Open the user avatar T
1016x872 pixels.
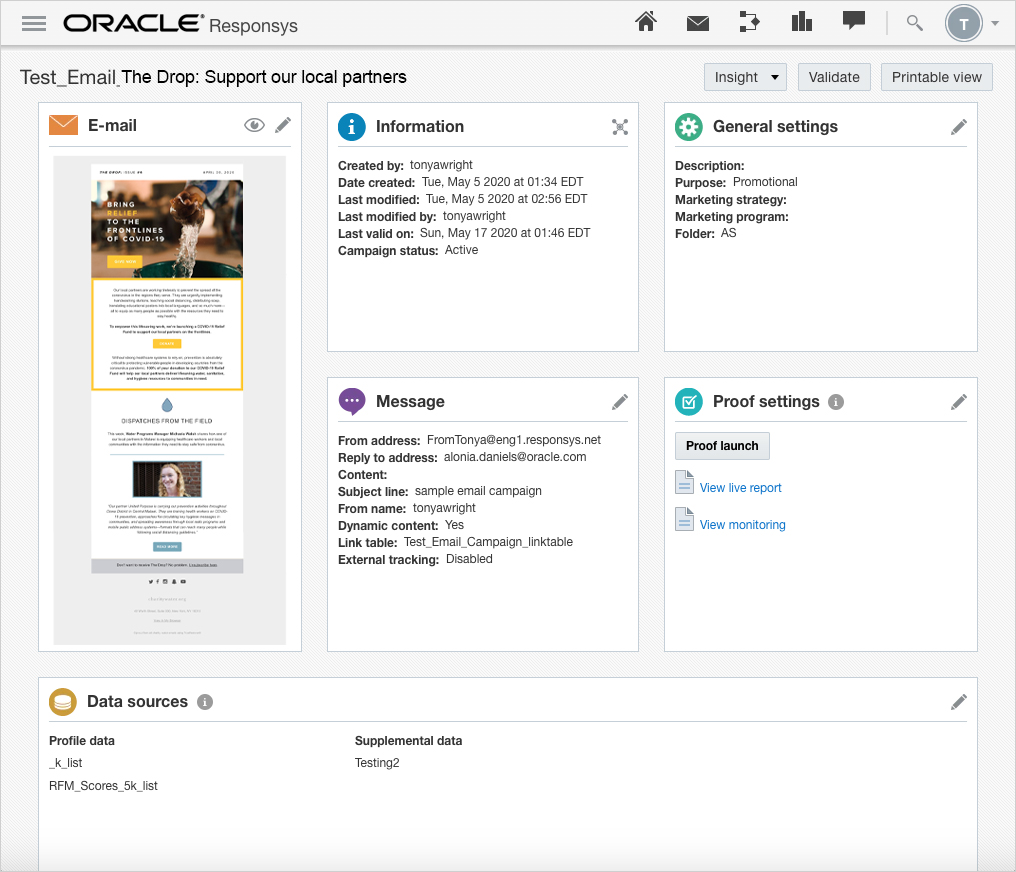pos(964,24)
